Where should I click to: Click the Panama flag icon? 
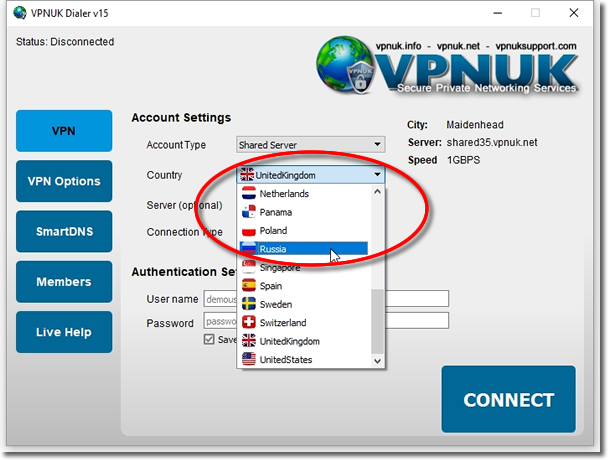pos(249,212)
